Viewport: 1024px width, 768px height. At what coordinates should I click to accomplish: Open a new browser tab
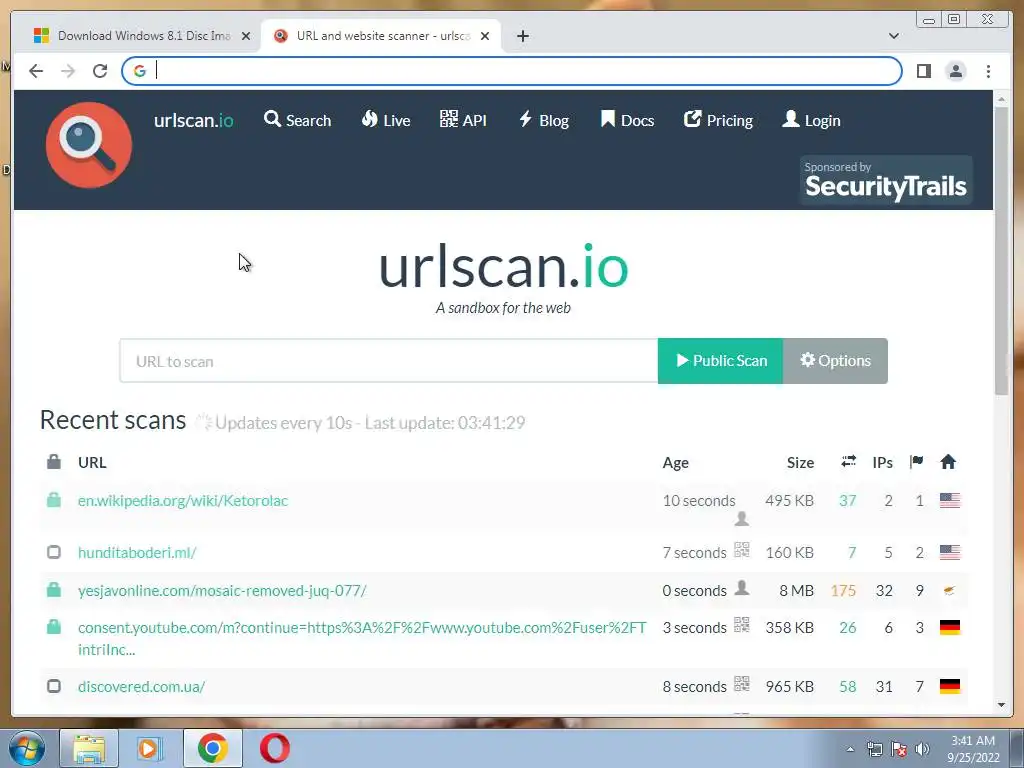click(522, 36)
